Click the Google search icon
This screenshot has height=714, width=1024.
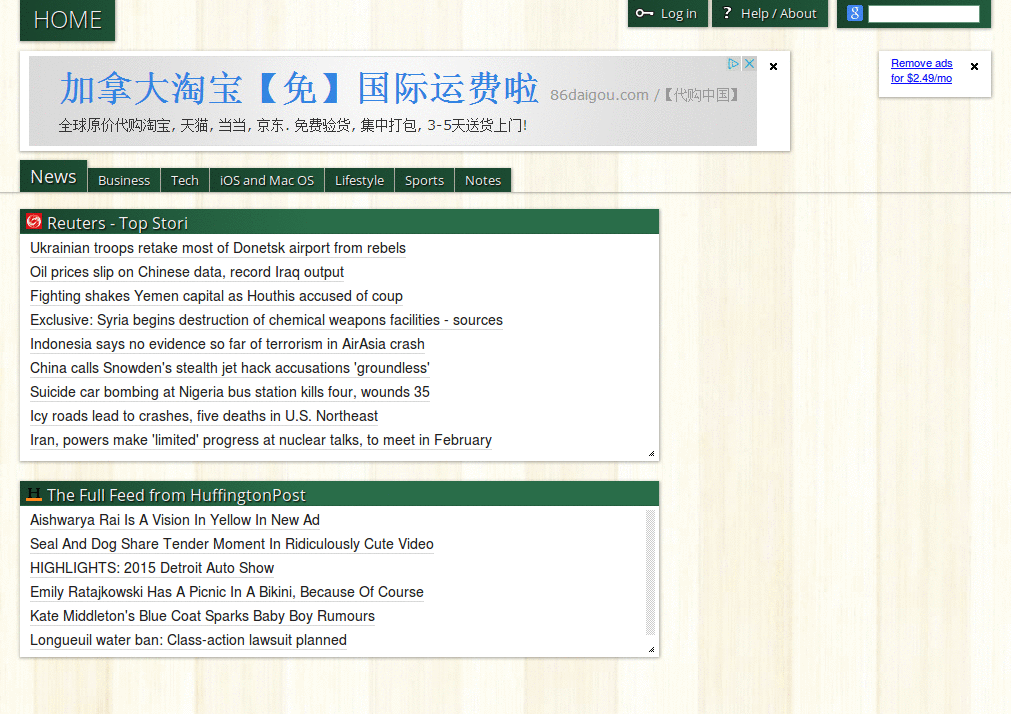click(854, 13)
